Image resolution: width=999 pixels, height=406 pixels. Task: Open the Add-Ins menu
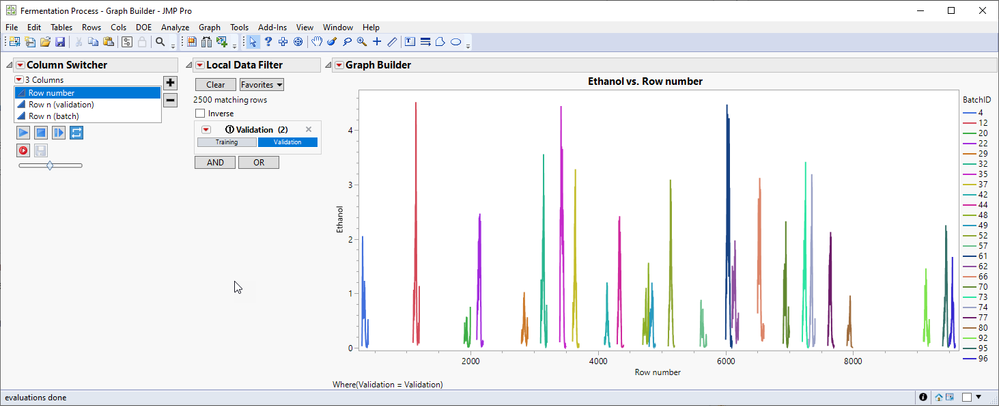pyautogui.click(x=272, y=27)
